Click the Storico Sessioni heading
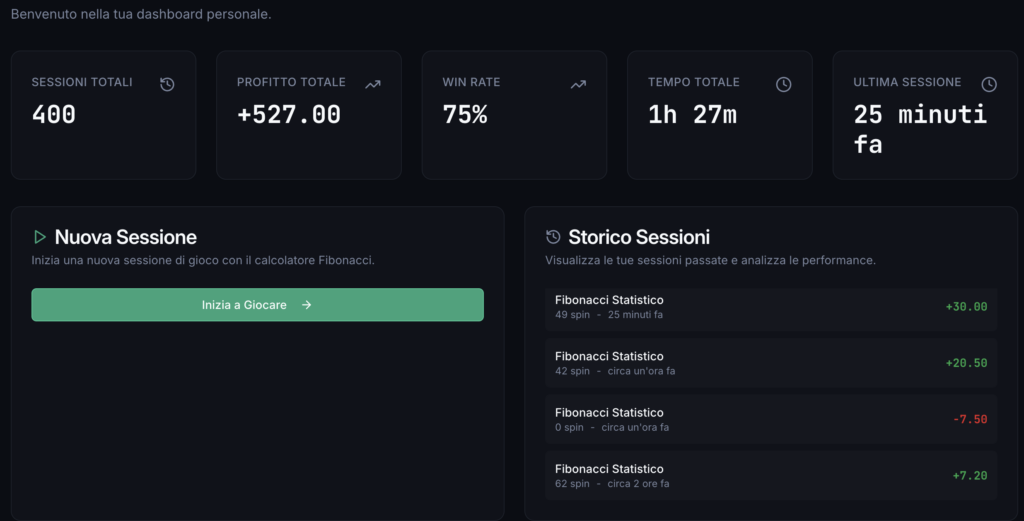Viewport: 1024px width, 521px height. [x=639, y=237]
